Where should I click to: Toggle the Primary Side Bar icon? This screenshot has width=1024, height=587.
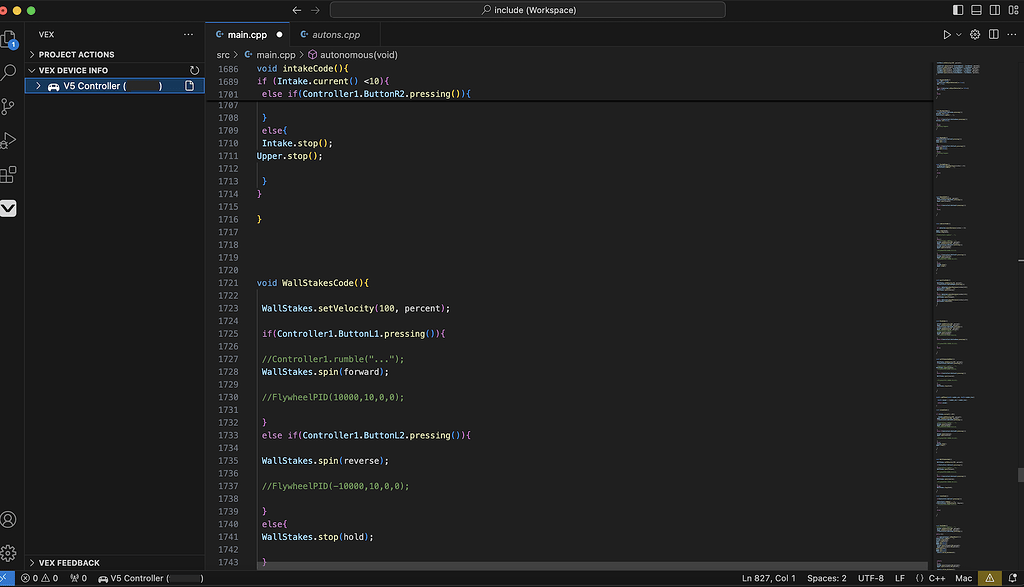(x=957, y=9)
